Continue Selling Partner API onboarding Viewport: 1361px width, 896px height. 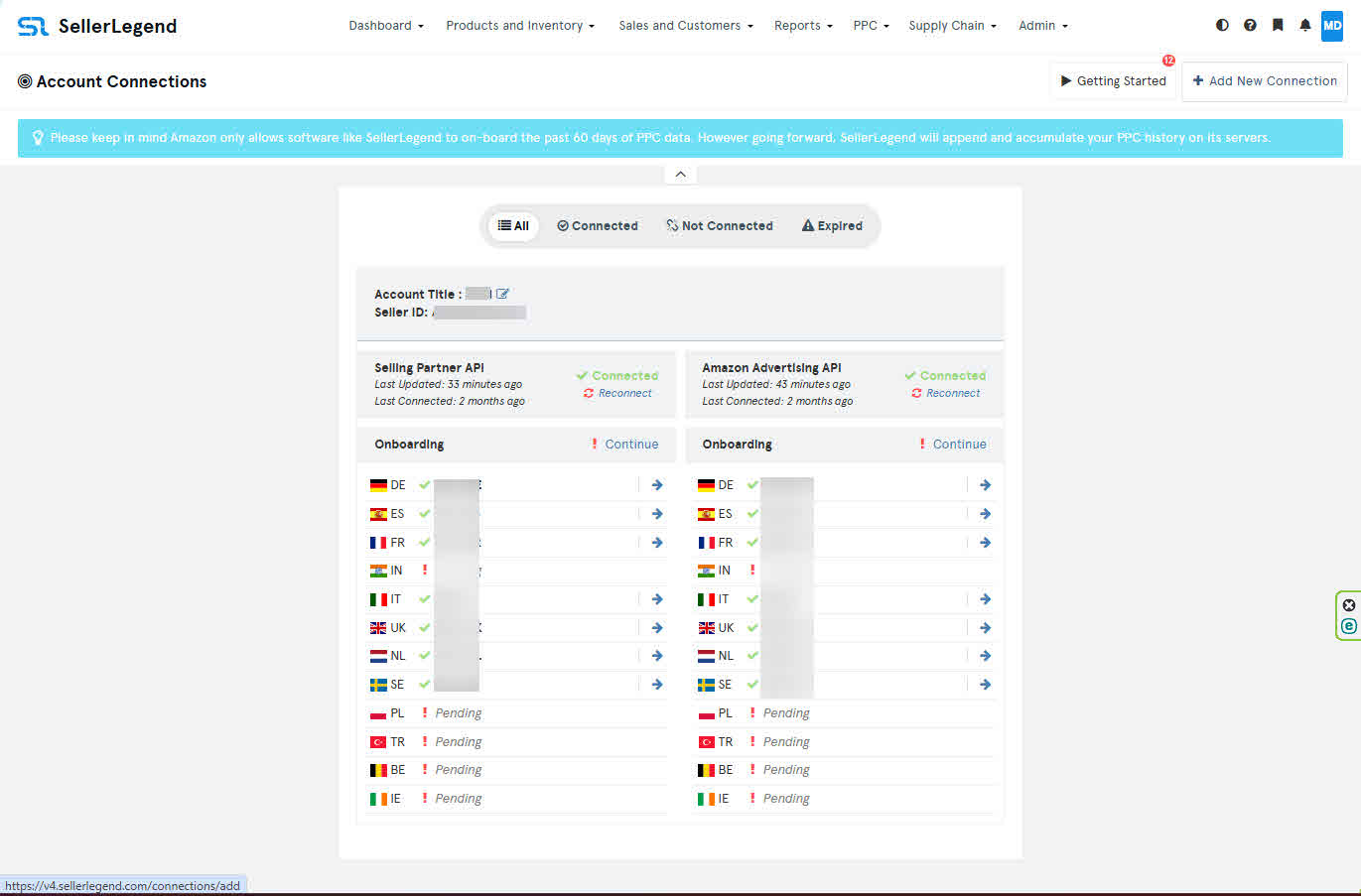click(x=631, y=445)
